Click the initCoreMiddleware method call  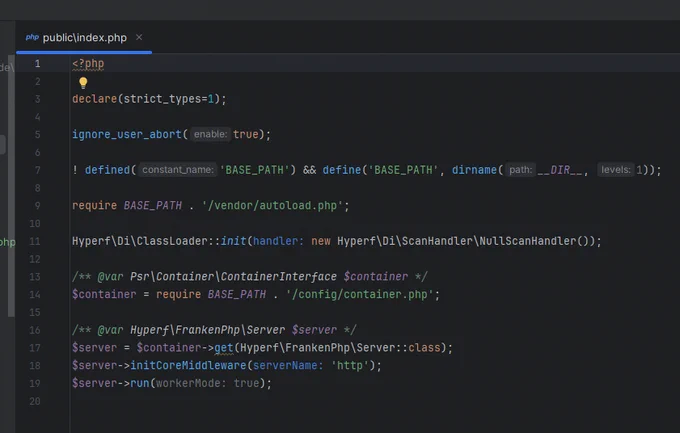pos(188,366)
